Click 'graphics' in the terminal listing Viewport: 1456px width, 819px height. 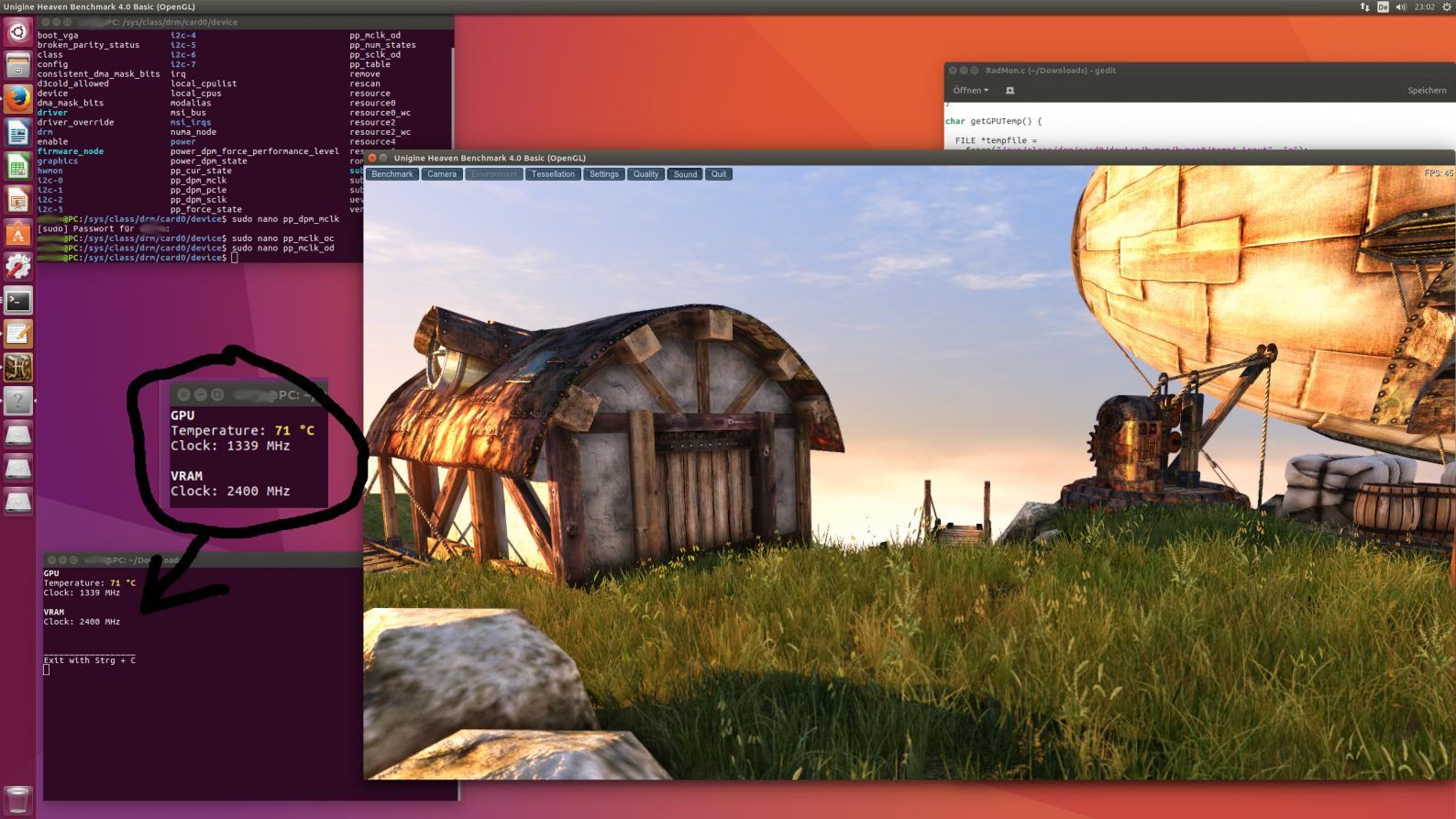(58, 160)
